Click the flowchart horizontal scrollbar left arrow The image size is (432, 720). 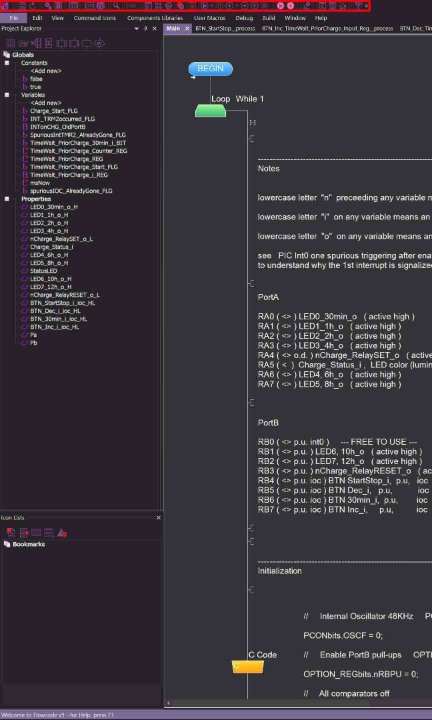[x=168, y=703]
